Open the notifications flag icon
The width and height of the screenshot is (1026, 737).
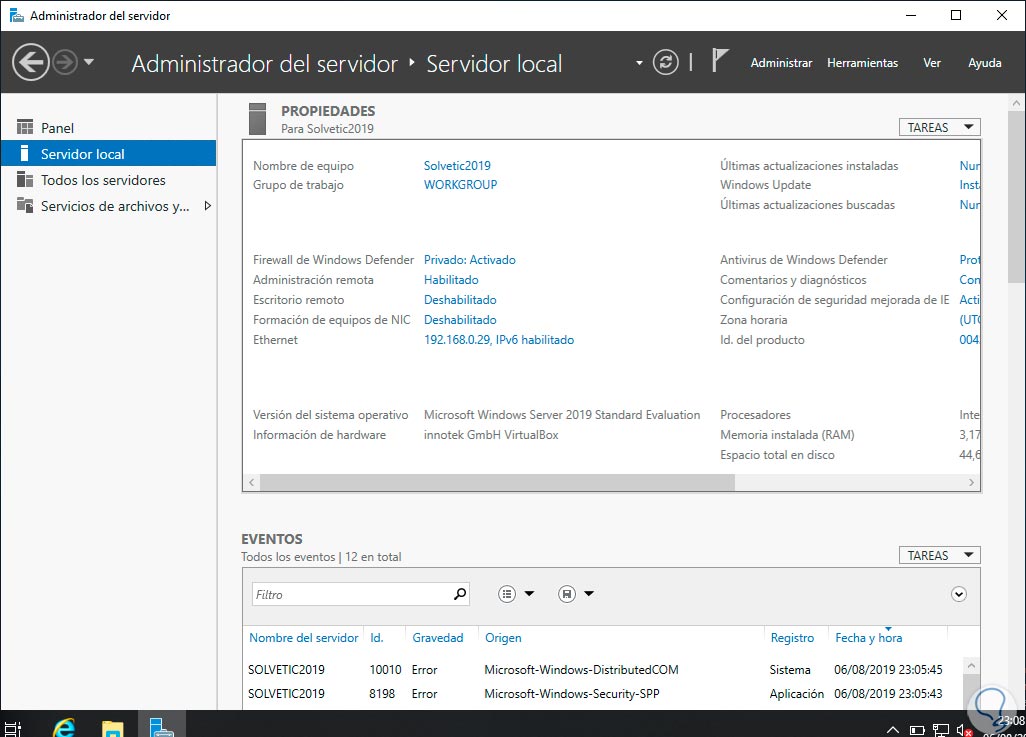pyautogui.click(x=719, y=61)
